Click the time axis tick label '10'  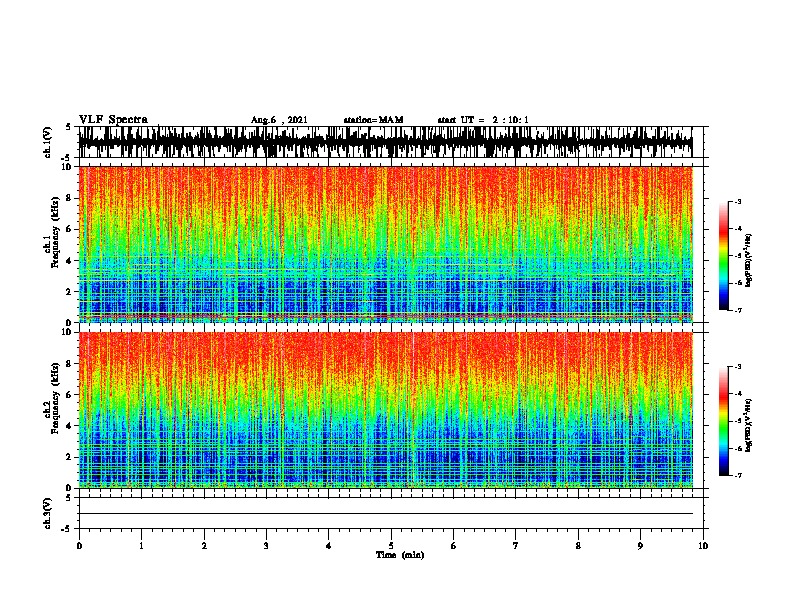pos(703,546)
